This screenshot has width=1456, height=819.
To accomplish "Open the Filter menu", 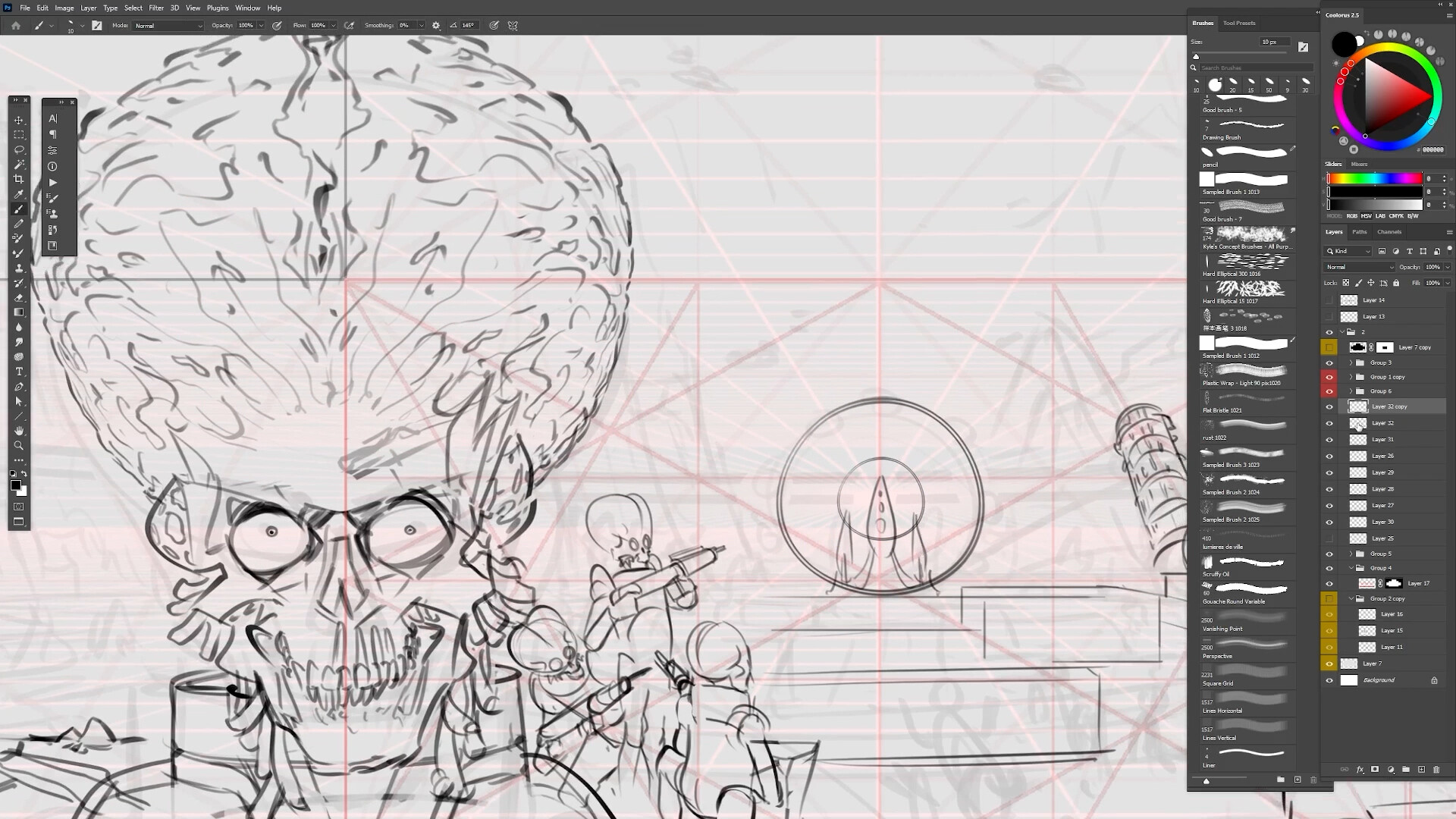I will coord(156,8).
